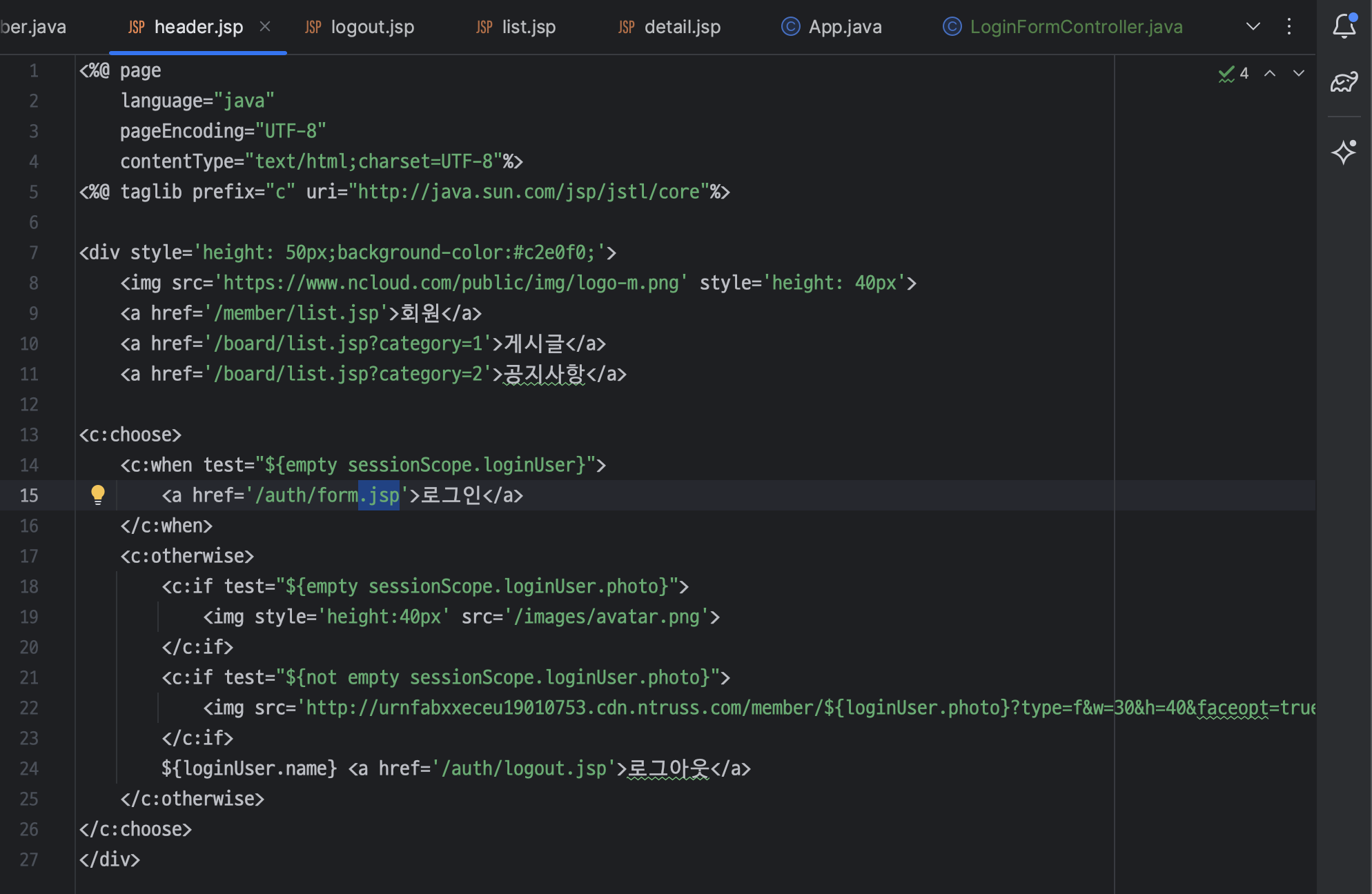1372x894 pixels.
Task: Click the JSP file icon on the logout.jsp tab
Action: [x=313, y=27]
